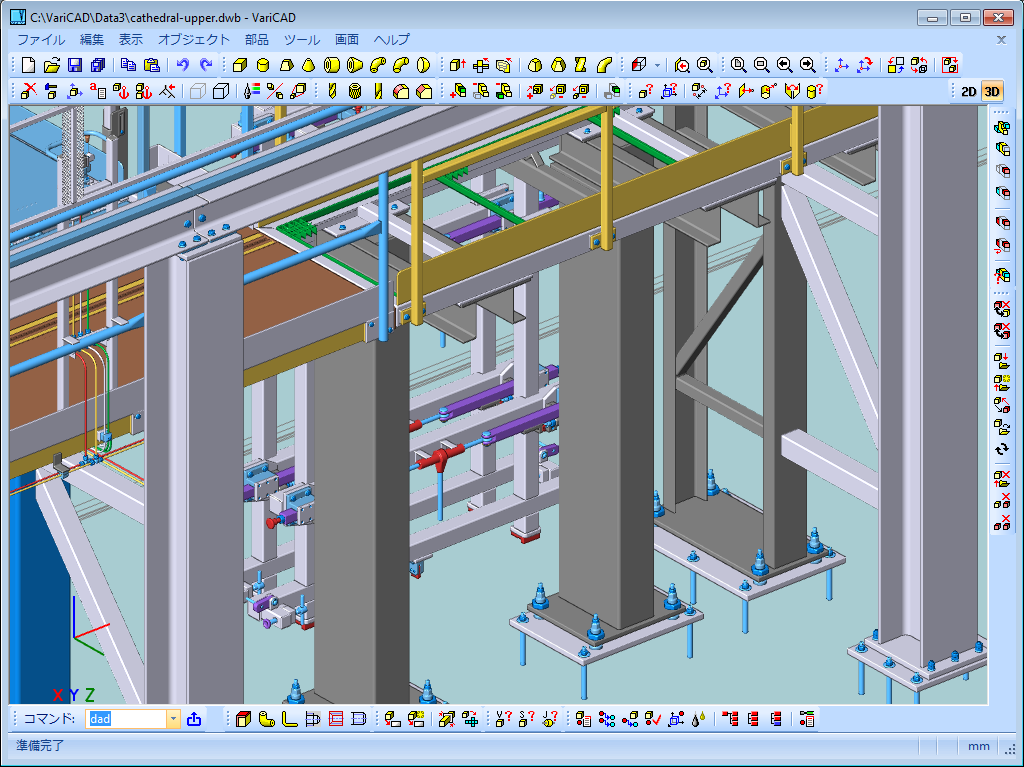The image size is (1024, 767).
Task: Zoom to all objects icon
Action: click(x=705, y=65)
